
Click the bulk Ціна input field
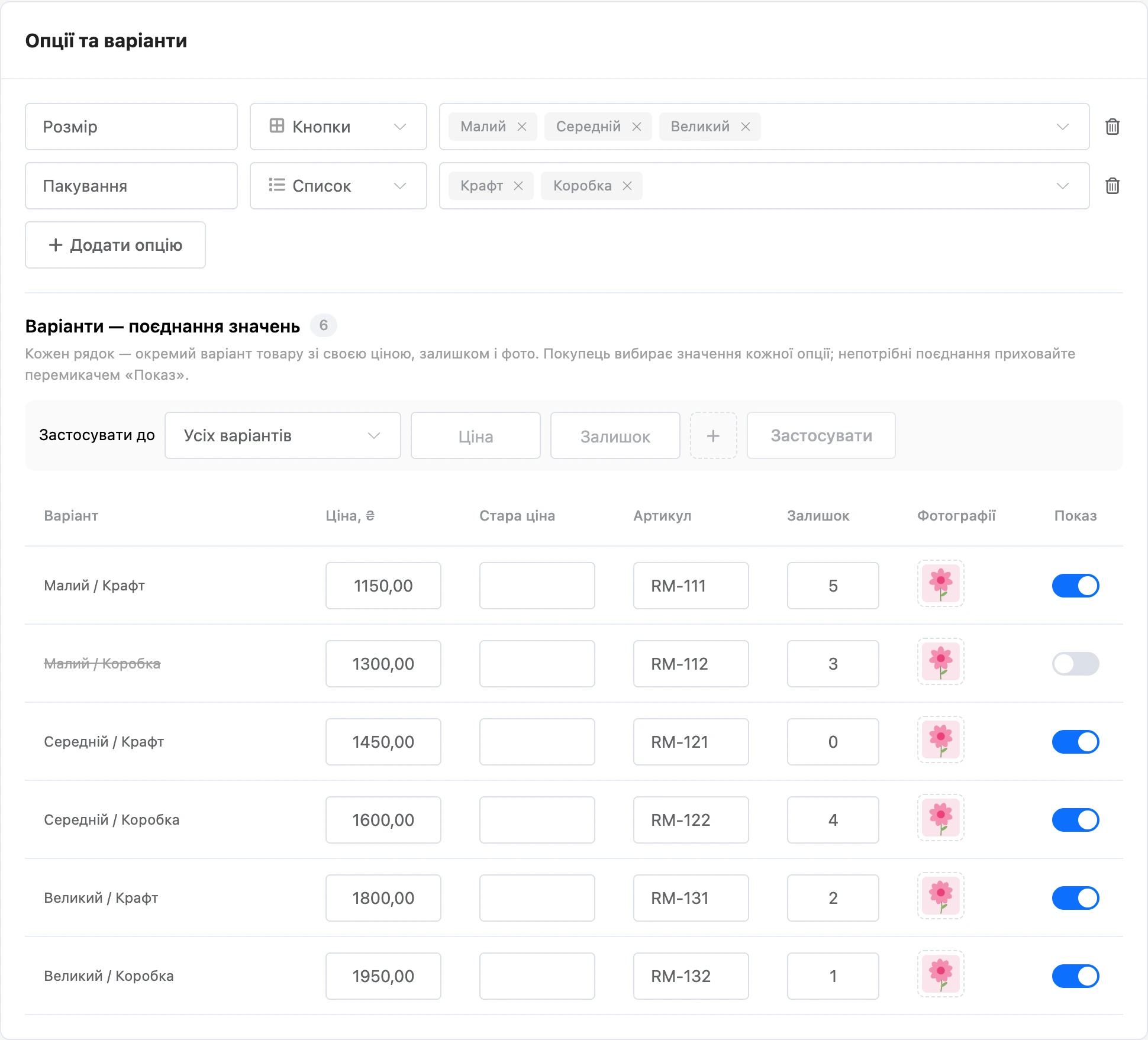476,435
